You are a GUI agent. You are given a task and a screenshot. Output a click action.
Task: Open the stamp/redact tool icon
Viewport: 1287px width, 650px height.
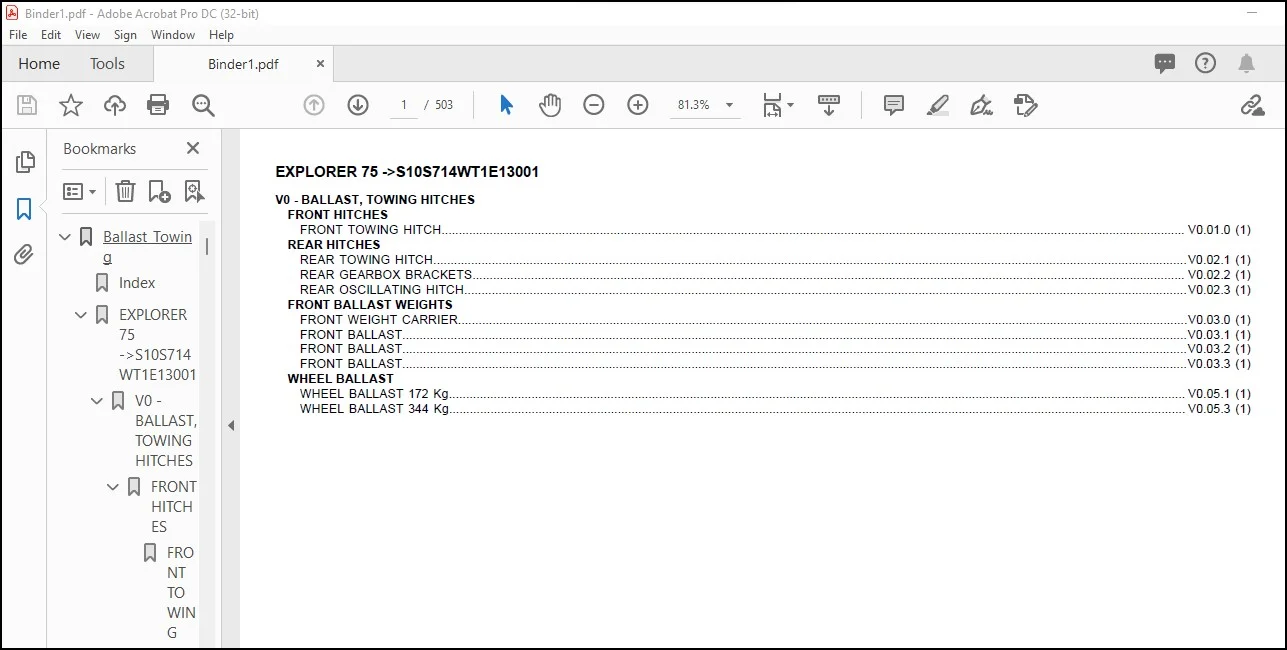(1025, 105)
